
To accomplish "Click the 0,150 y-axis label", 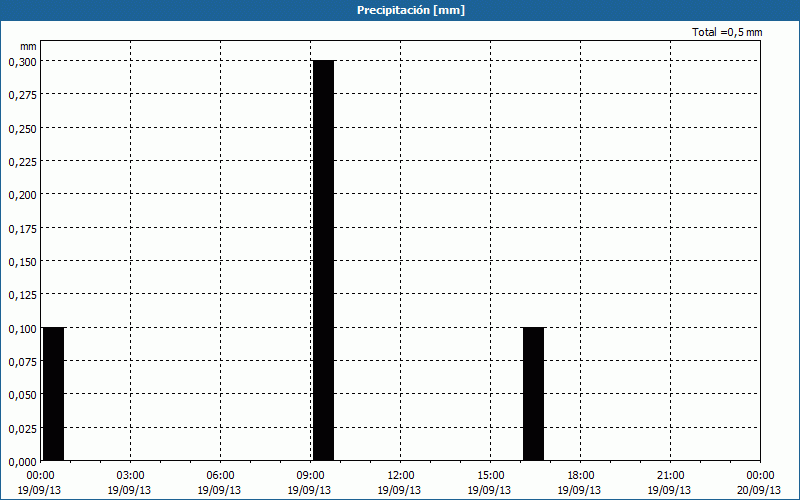I will (x=22, y=262).
